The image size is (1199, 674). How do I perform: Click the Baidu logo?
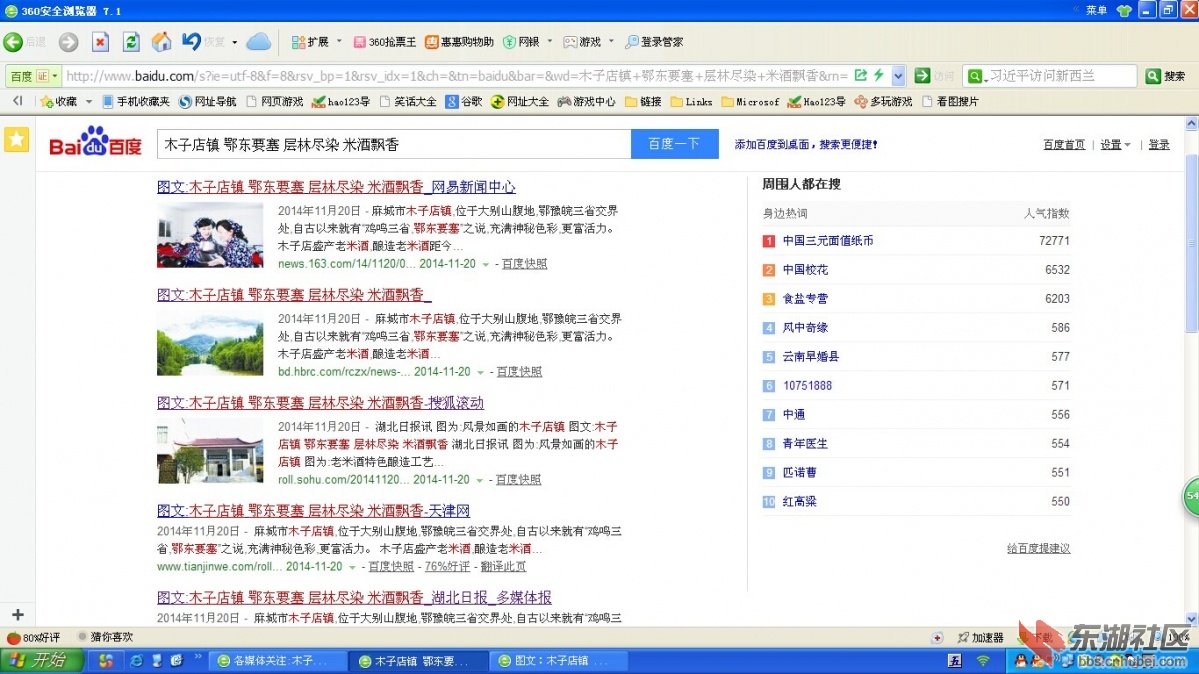pos(96,142)
